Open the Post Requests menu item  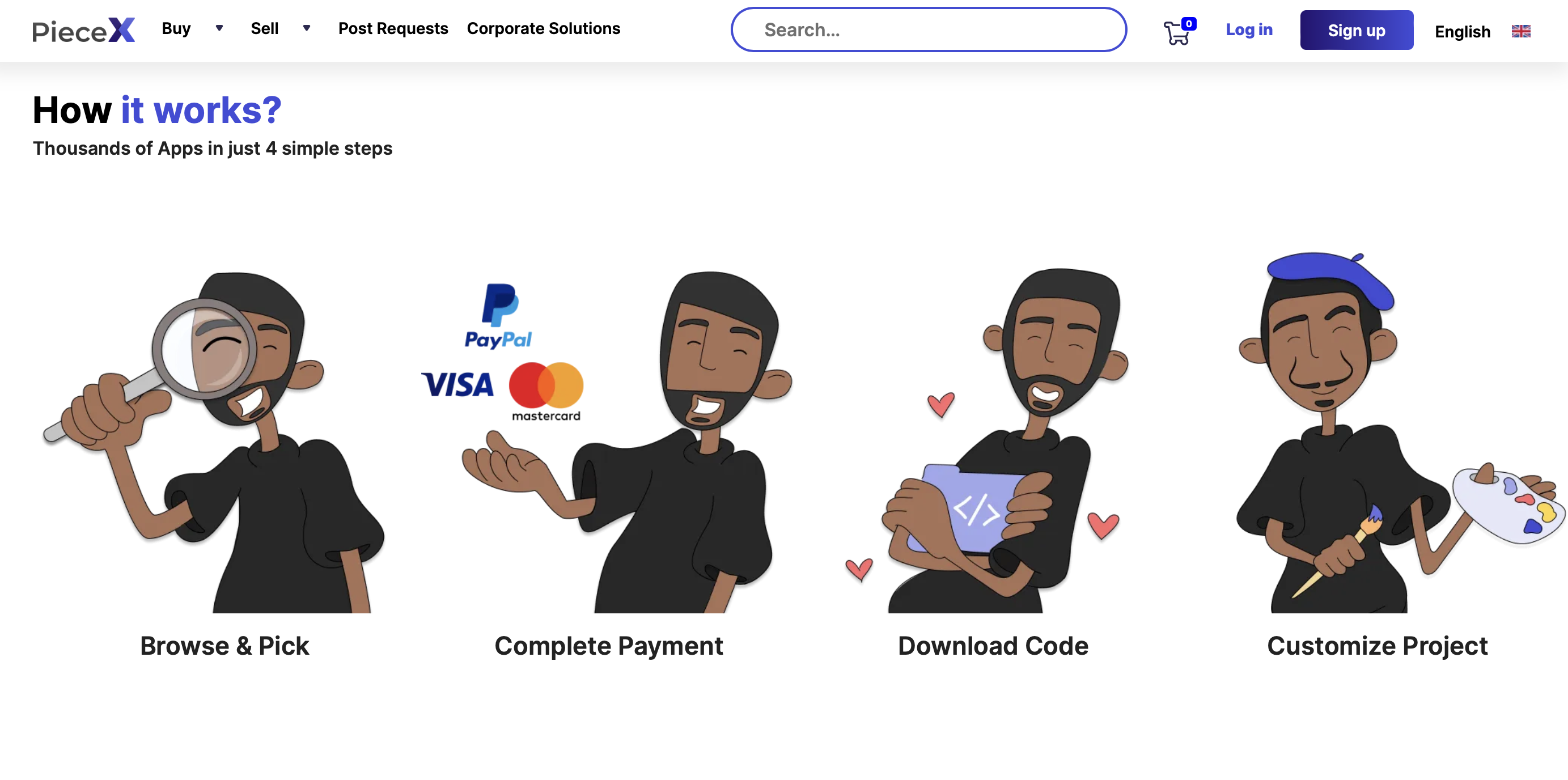pyautogui.click(x=393, y=28)
